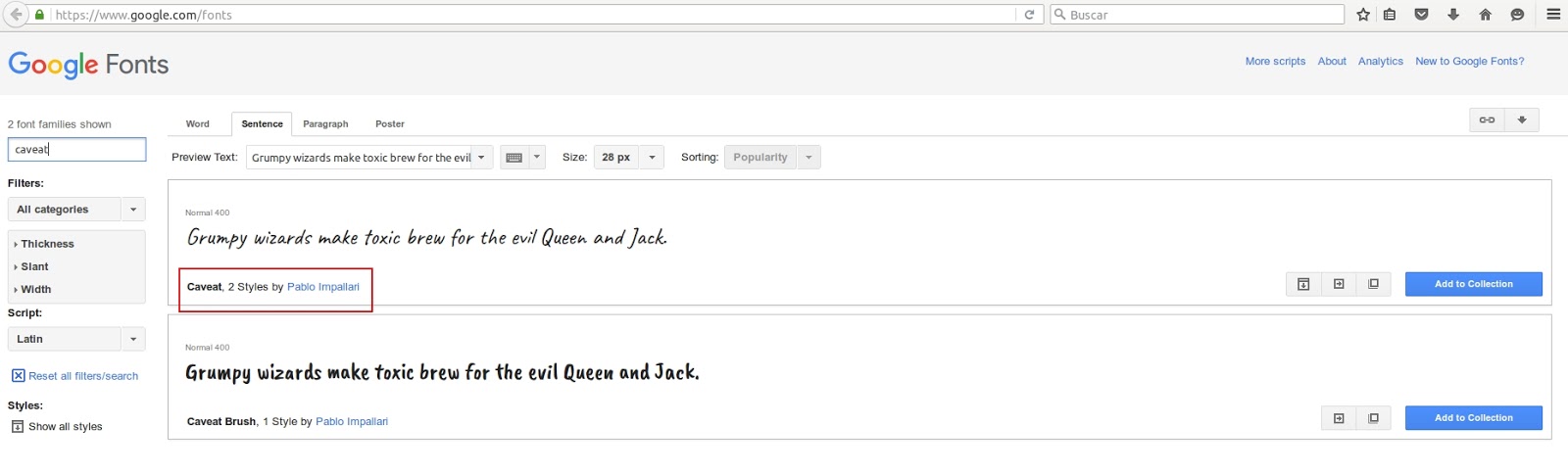Screen dimensions: 1568x474
Task: Open the About link
Action: [x=1332, y=61]
